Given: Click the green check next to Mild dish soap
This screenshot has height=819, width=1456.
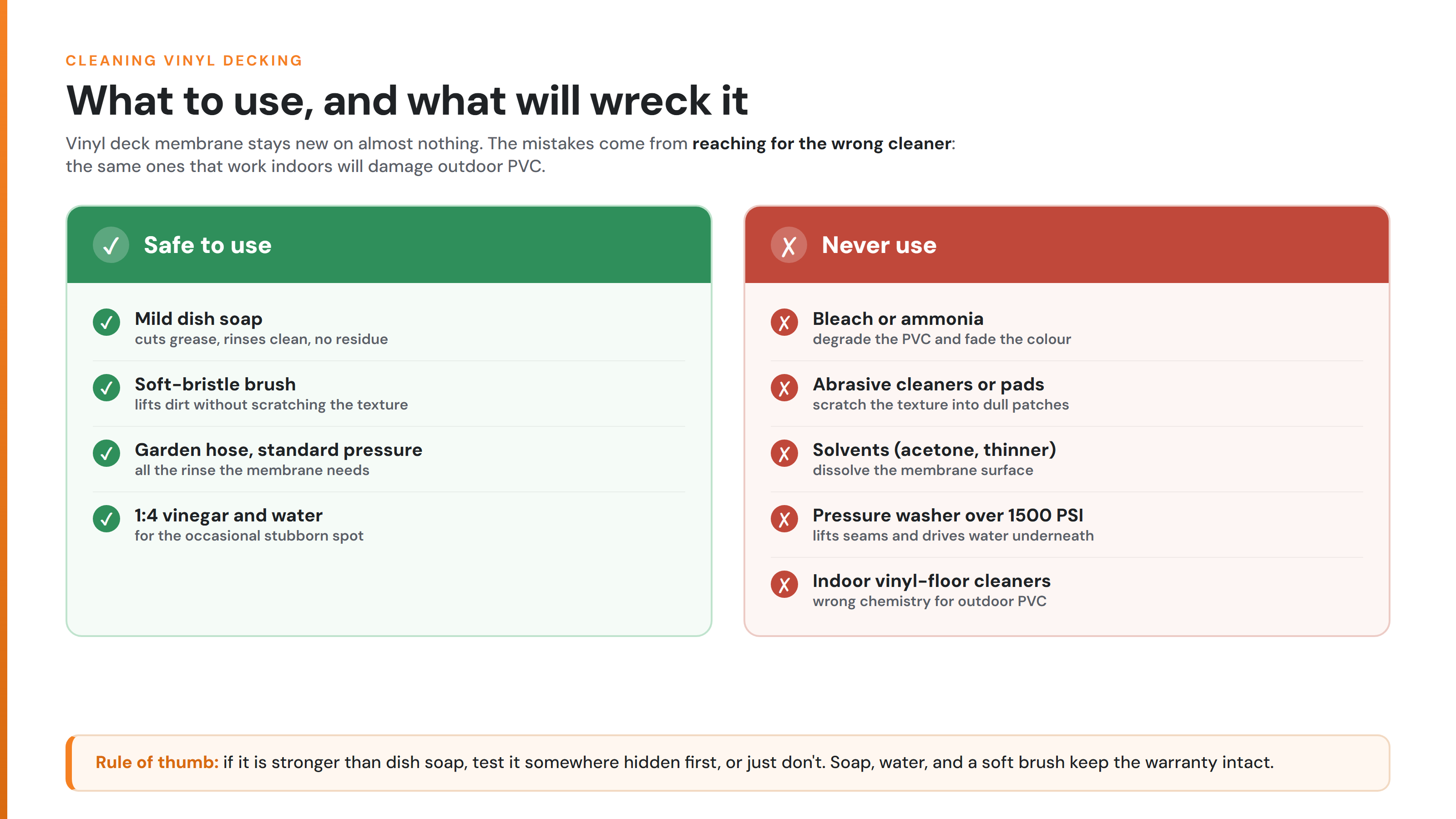Looking at the screenshot, I should tap(106, 322).
